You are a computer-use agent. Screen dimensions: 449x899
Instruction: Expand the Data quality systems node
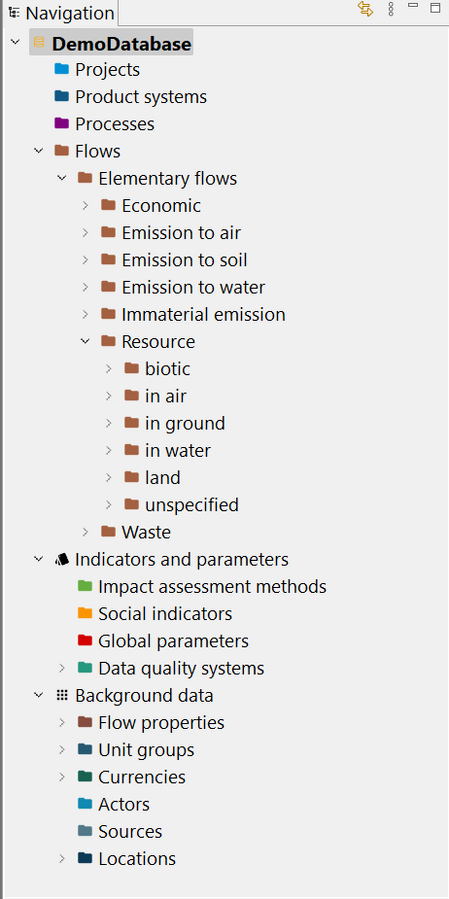point(63,668)
